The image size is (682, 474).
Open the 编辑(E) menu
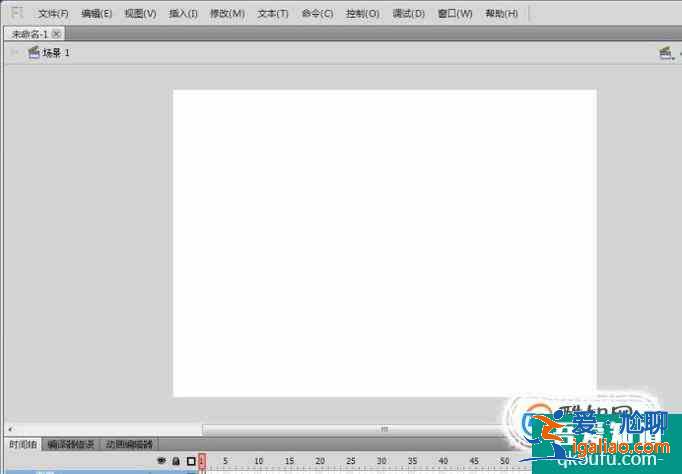tap(97, 14)
